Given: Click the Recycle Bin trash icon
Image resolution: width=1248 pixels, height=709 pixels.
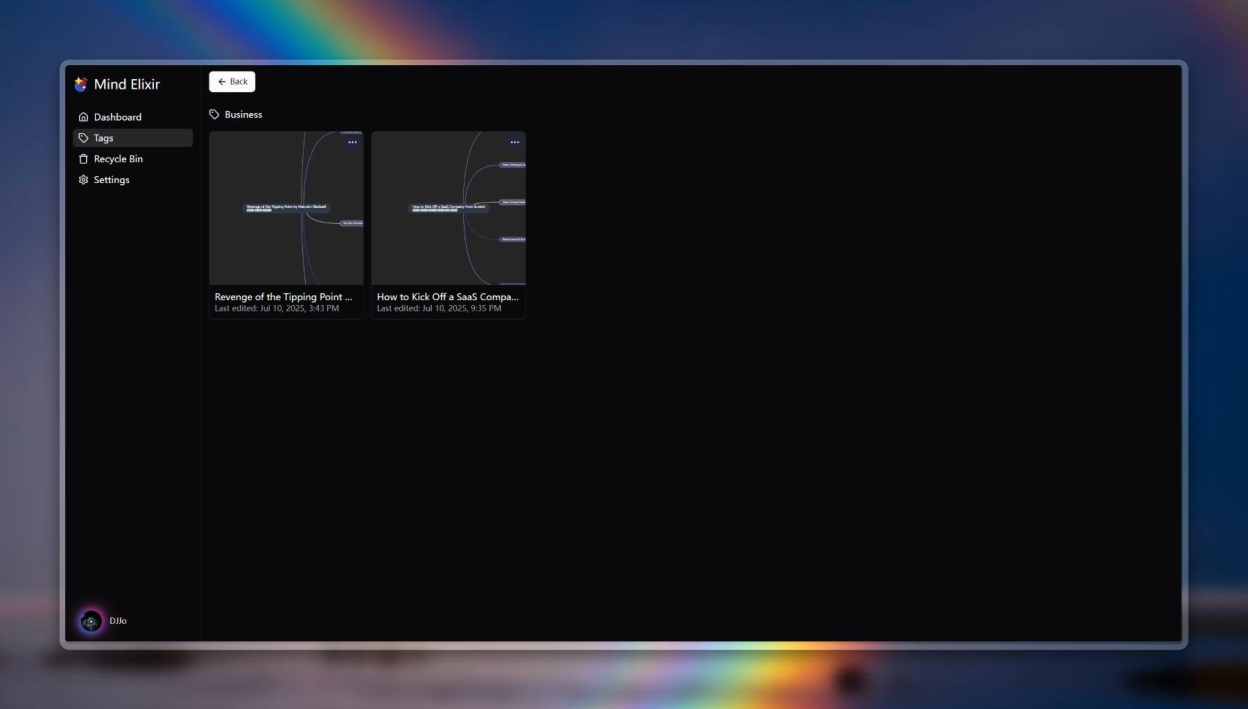Looking at the screenshot, I should (84, 159).
